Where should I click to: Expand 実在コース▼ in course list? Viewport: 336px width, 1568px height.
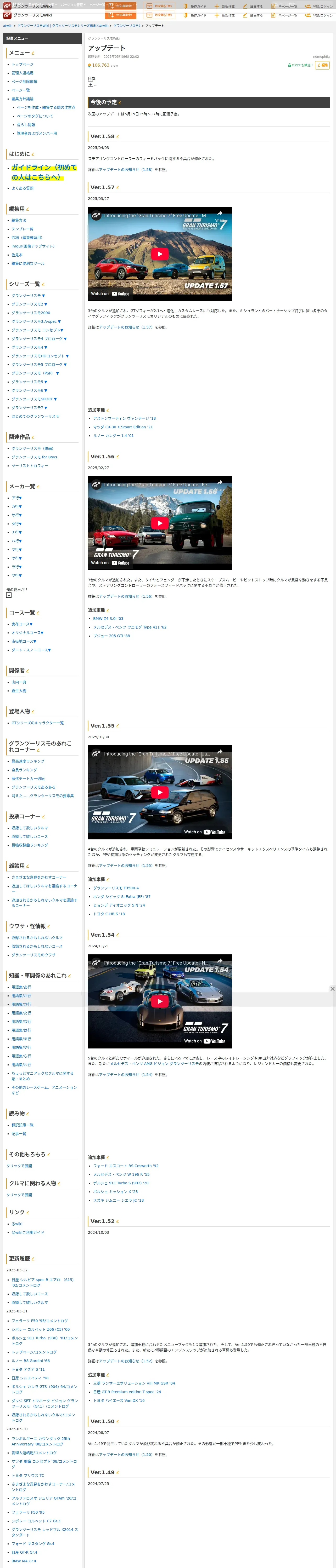tap(22, 624)
